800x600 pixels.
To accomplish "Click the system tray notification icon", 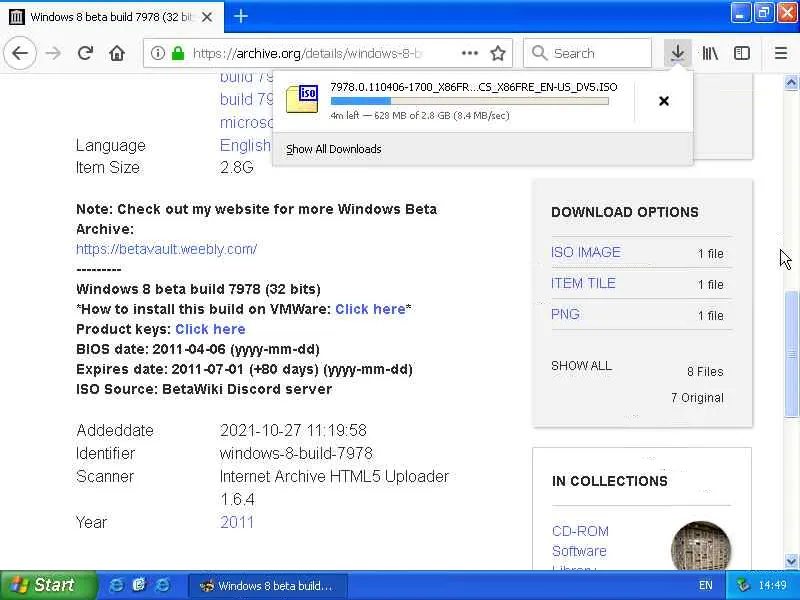I will (742, 585).
